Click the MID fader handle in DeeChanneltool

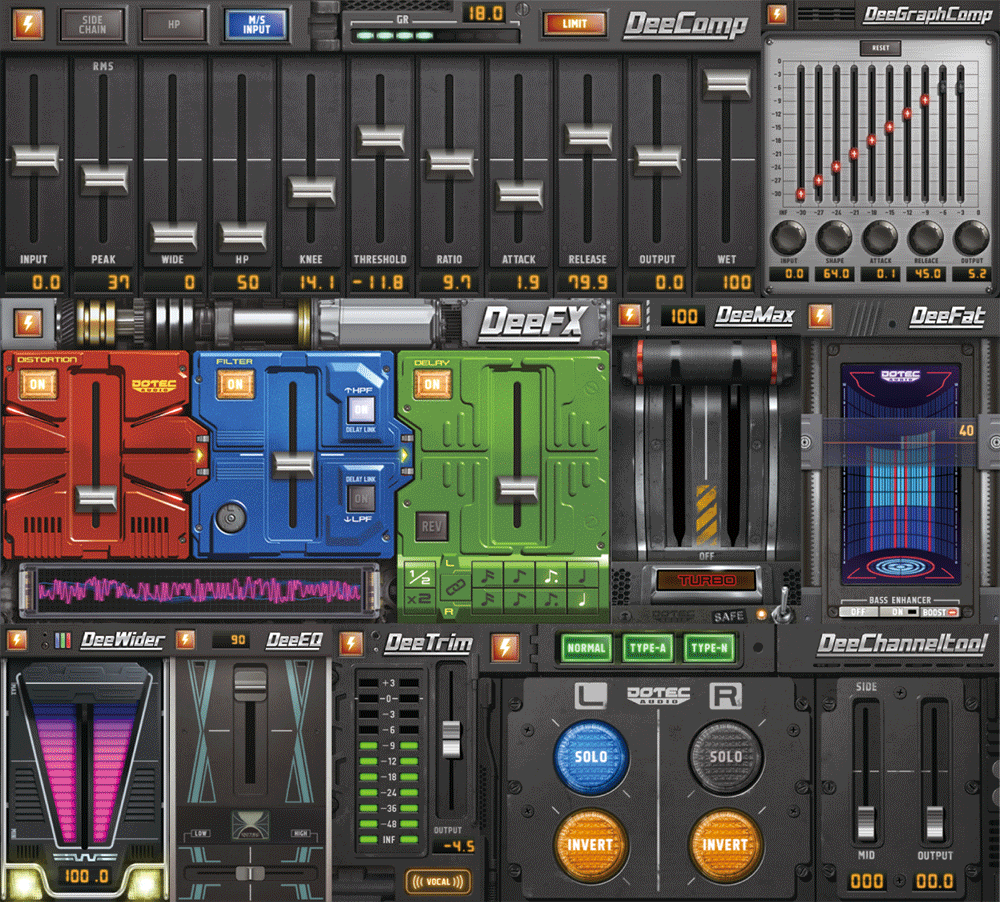tap(866, 822)
